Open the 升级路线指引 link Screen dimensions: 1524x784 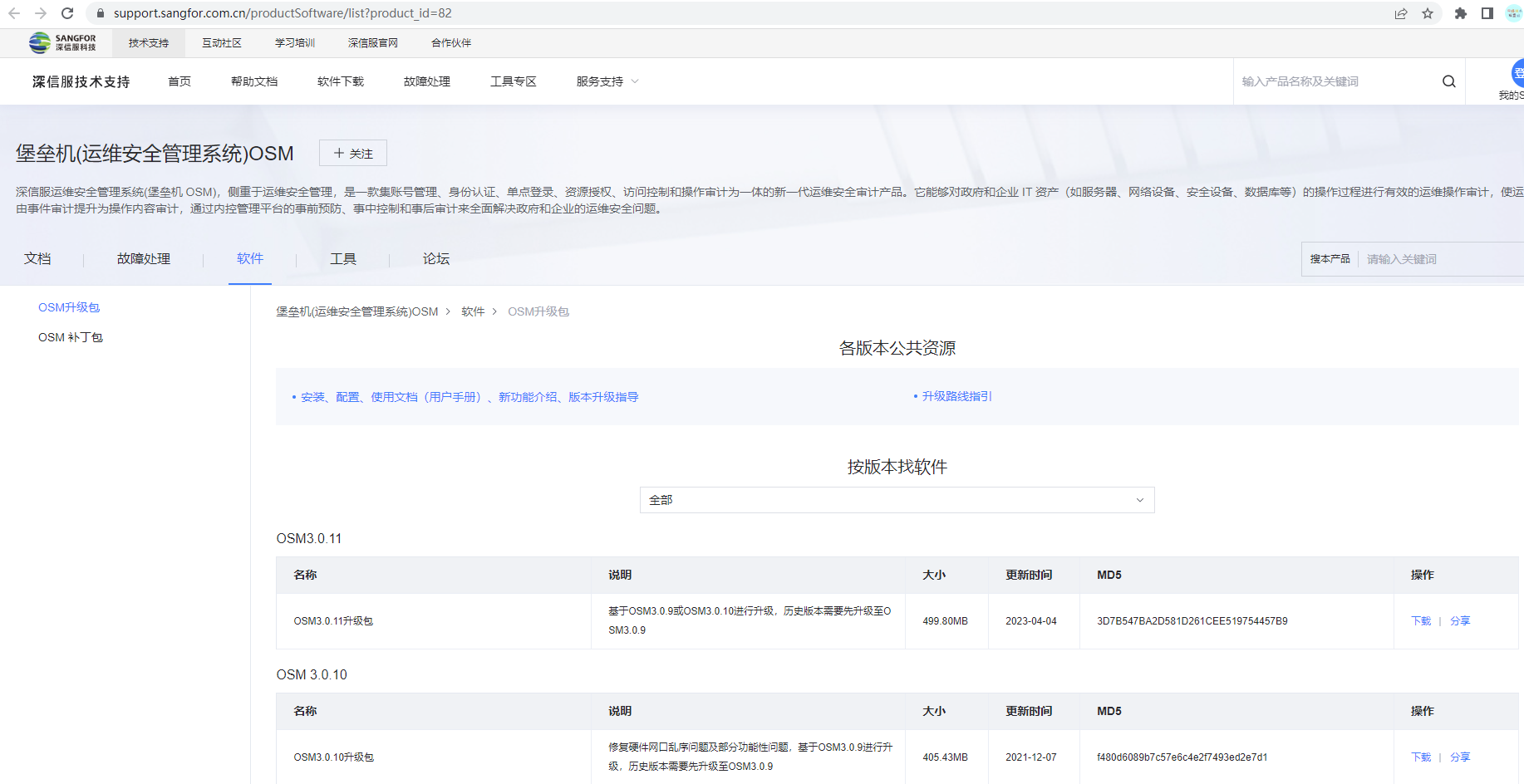tap(957, 396)
